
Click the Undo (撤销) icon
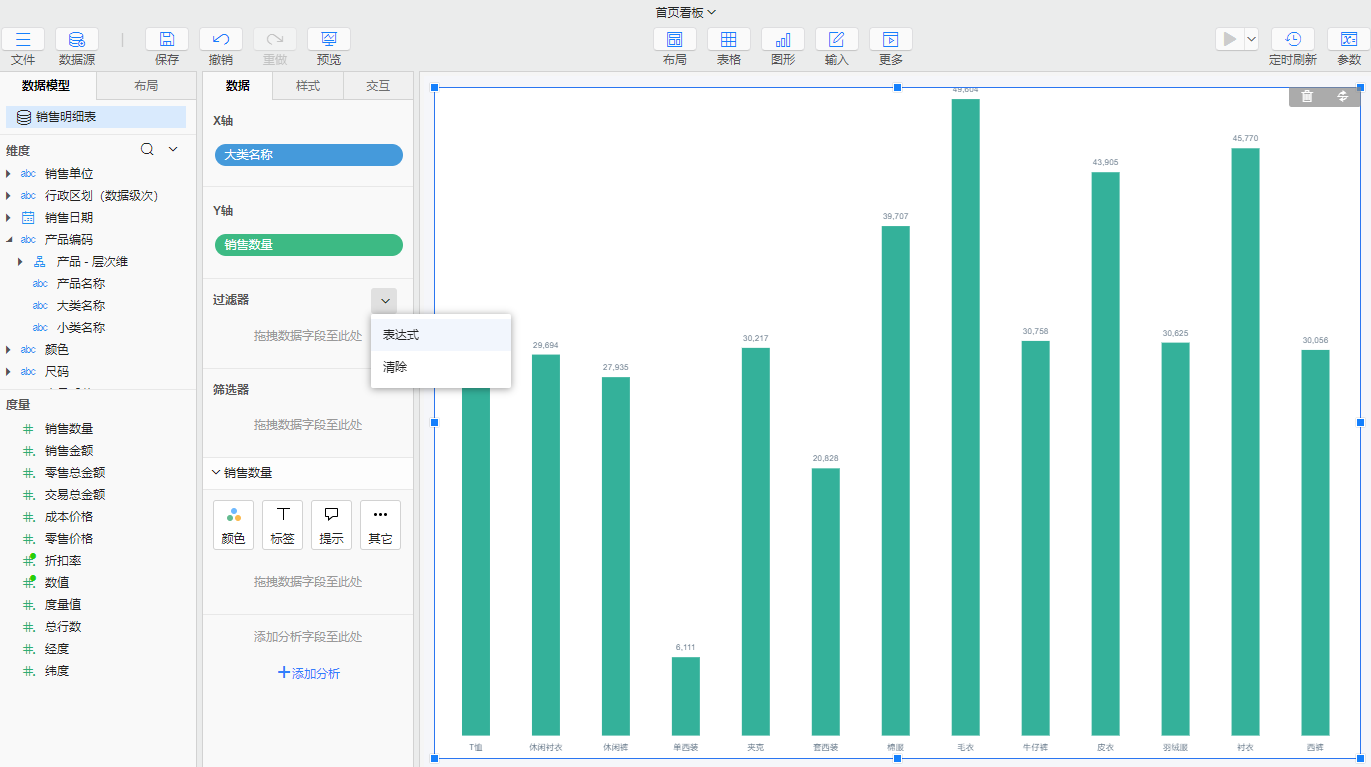[221, 40]
